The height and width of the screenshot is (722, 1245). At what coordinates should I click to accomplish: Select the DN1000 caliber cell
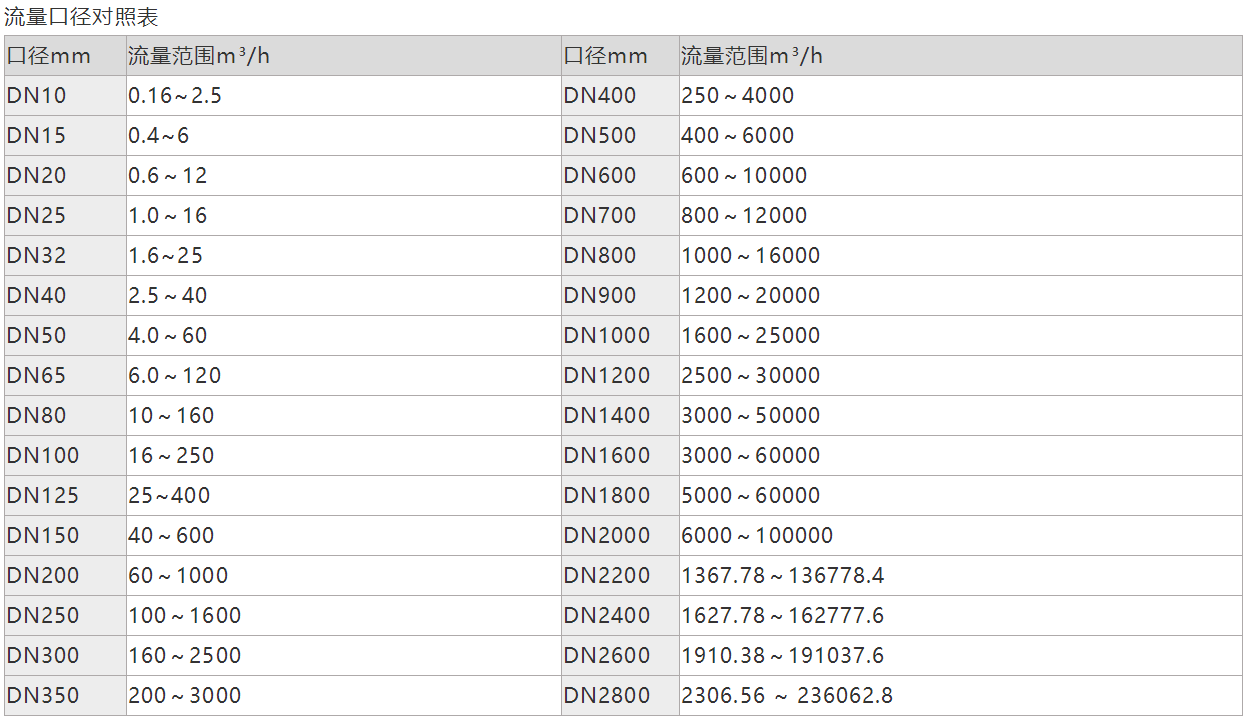[607, 336]
